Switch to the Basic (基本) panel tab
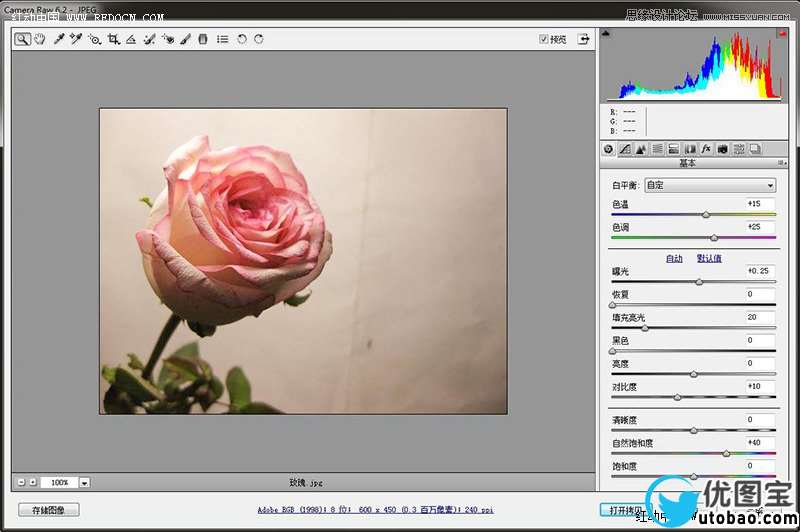This screenshot has width=800, height=532. (x=608, y=149)
